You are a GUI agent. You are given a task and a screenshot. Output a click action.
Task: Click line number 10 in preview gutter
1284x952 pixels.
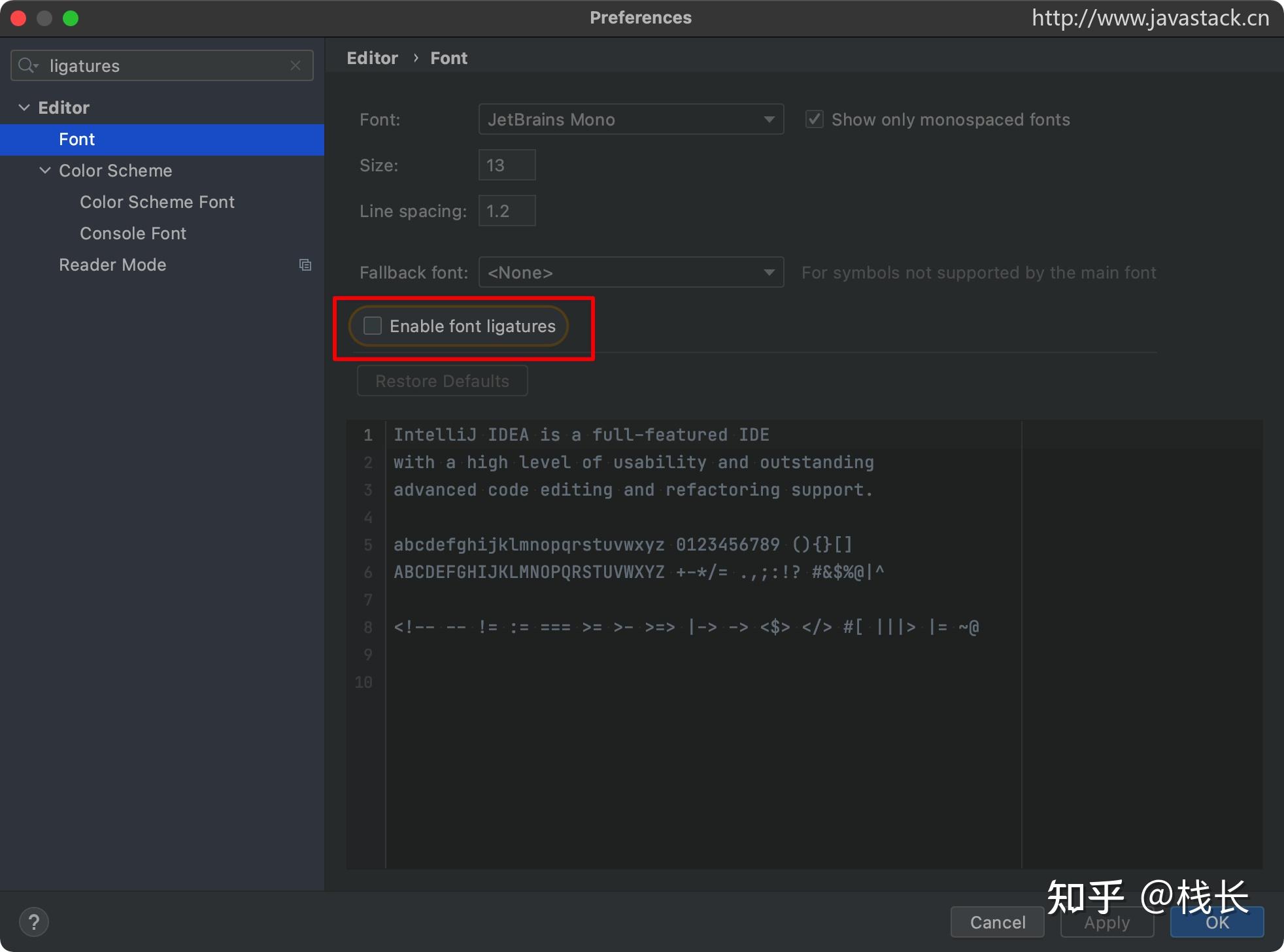tap(363, 682)
